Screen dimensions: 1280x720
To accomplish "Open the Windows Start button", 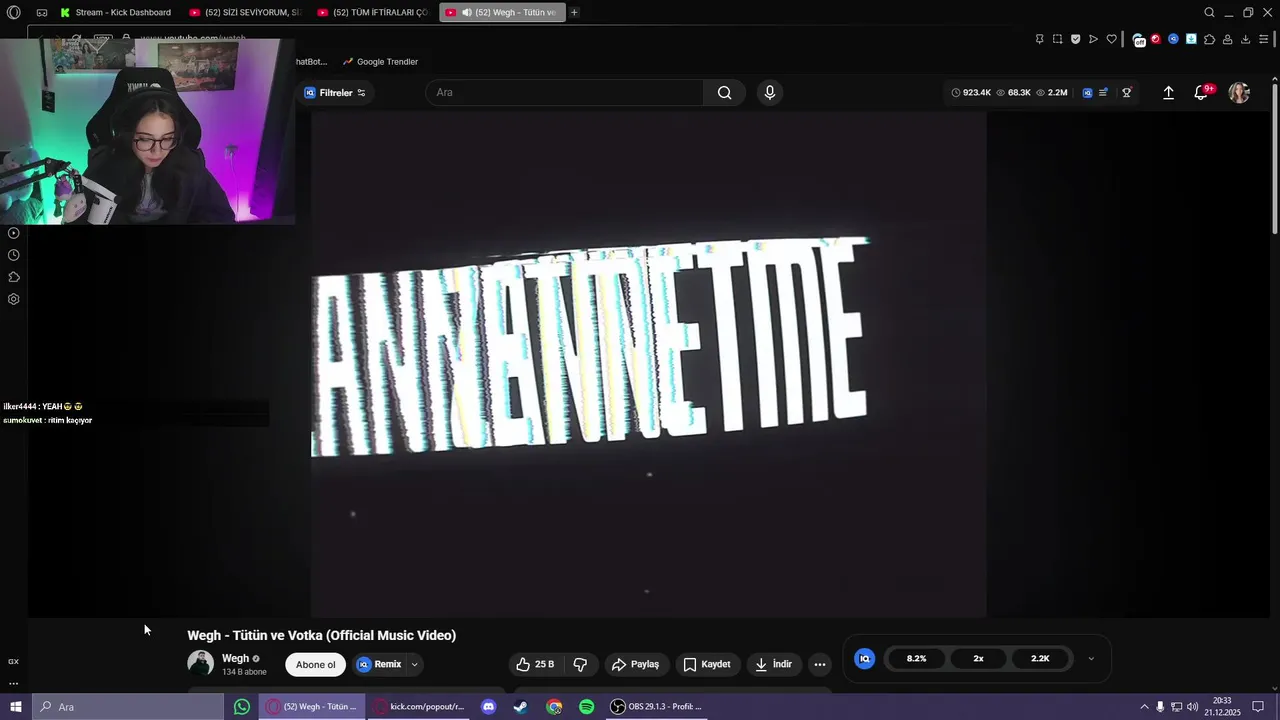I will [x=16, y=707].
